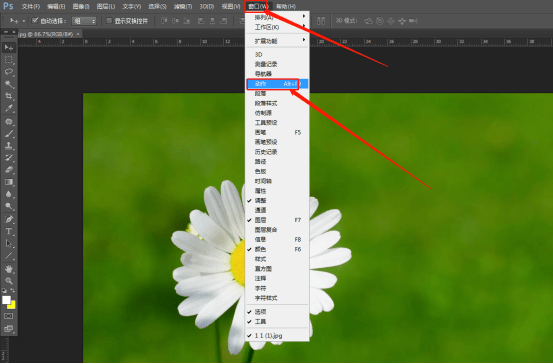553x364 pixels.
Task: Select the Rectangular Marquee tool
Action: pyautogui.click(x=9, y=60)
